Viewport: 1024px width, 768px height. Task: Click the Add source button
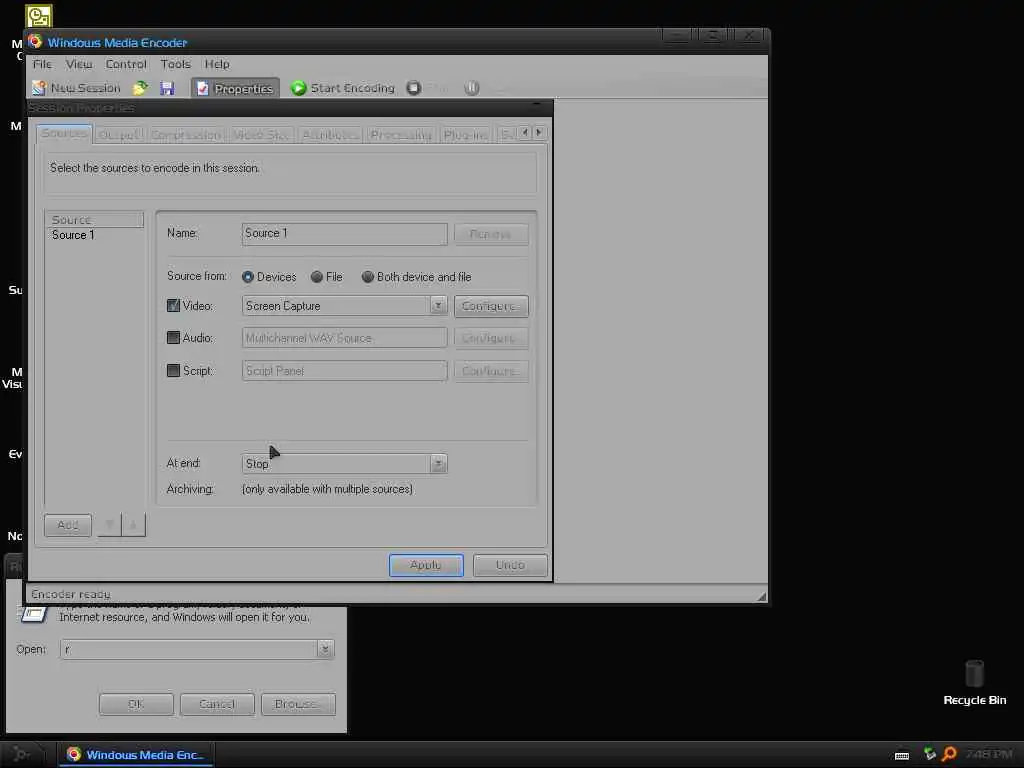68,525
